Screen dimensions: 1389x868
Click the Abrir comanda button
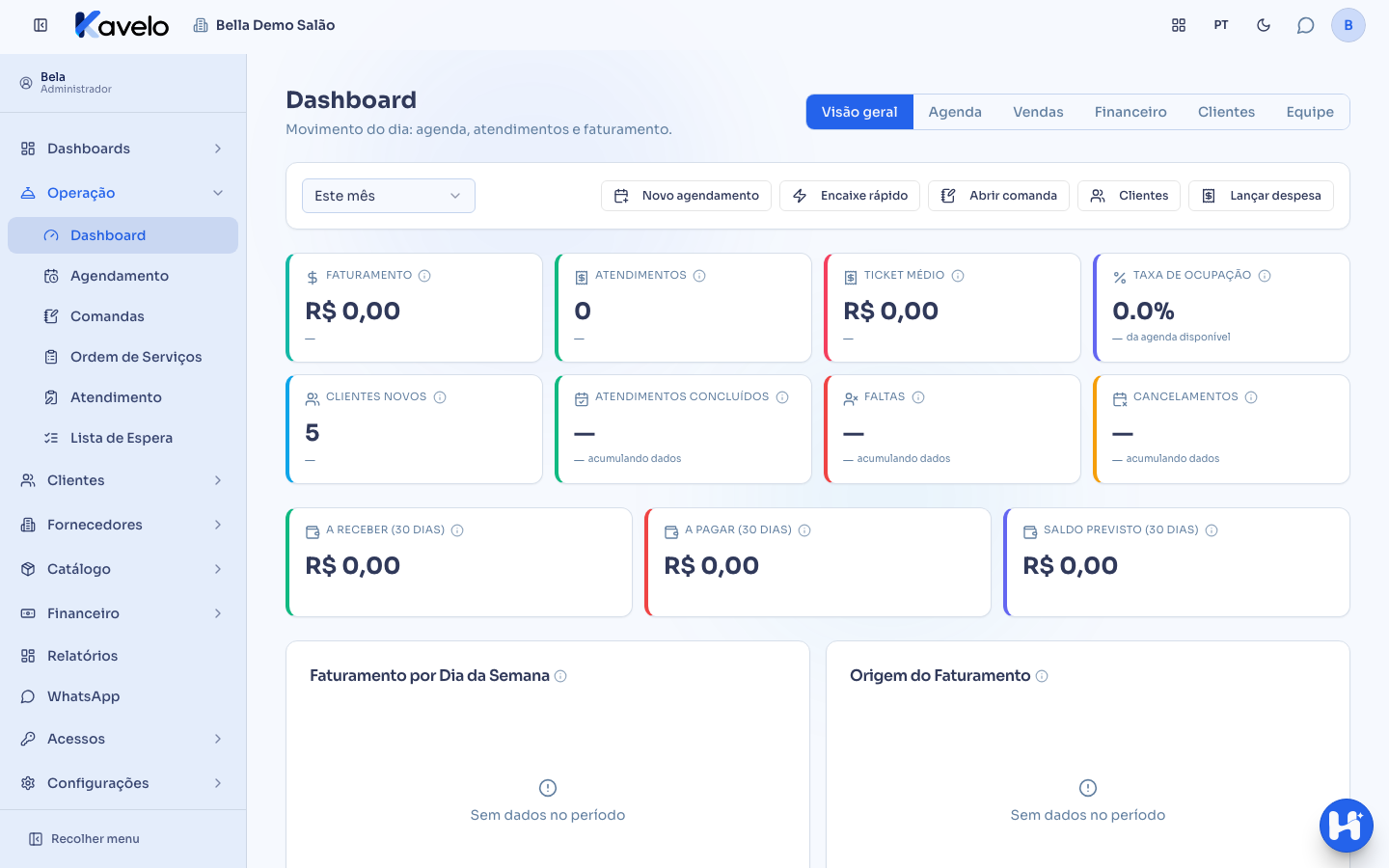(x=998, y=196)
